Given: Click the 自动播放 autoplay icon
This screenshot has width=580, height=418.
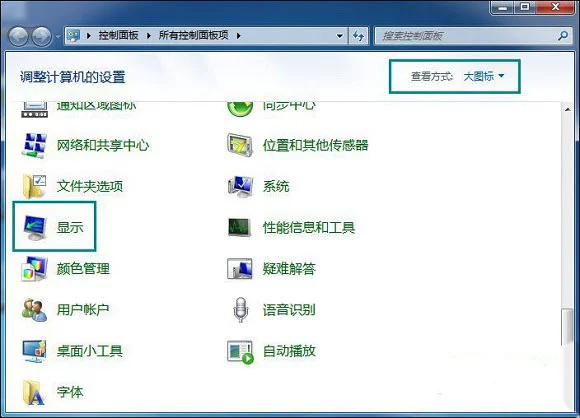Looking at the screenshot, I should click(x=240, y=351).
